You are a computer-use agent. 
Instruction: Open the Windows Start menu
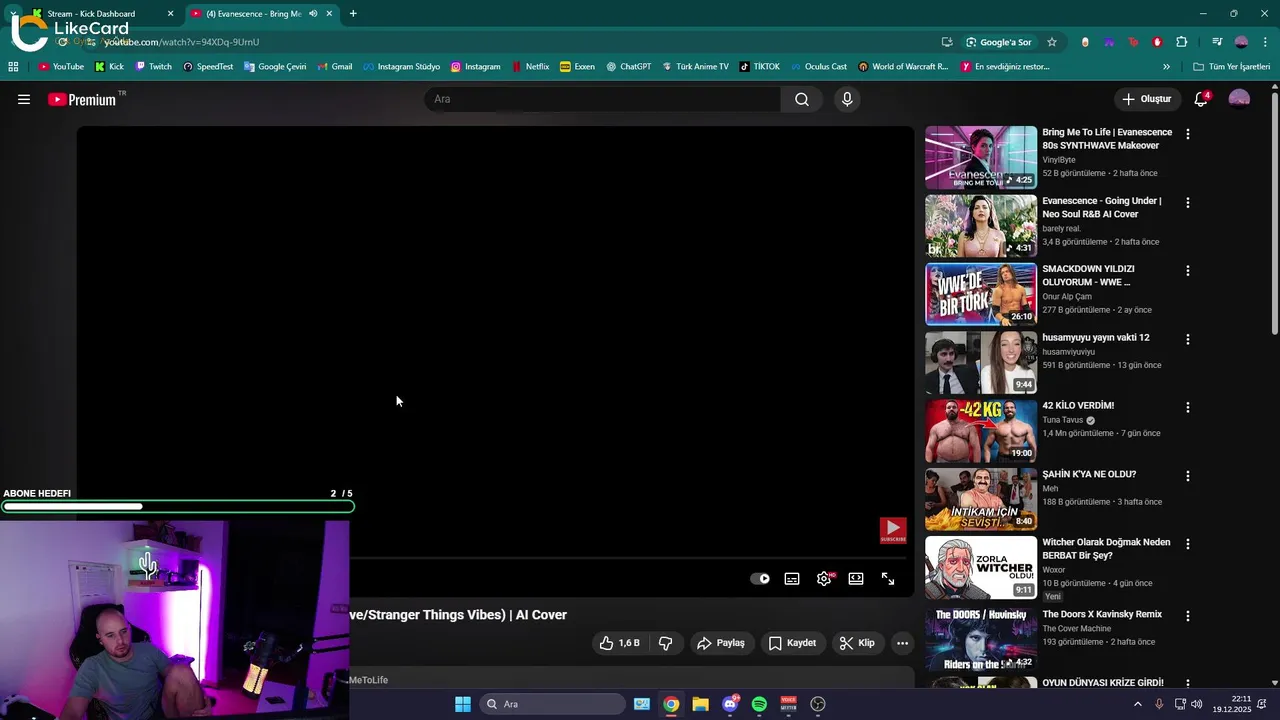(463, 704)
